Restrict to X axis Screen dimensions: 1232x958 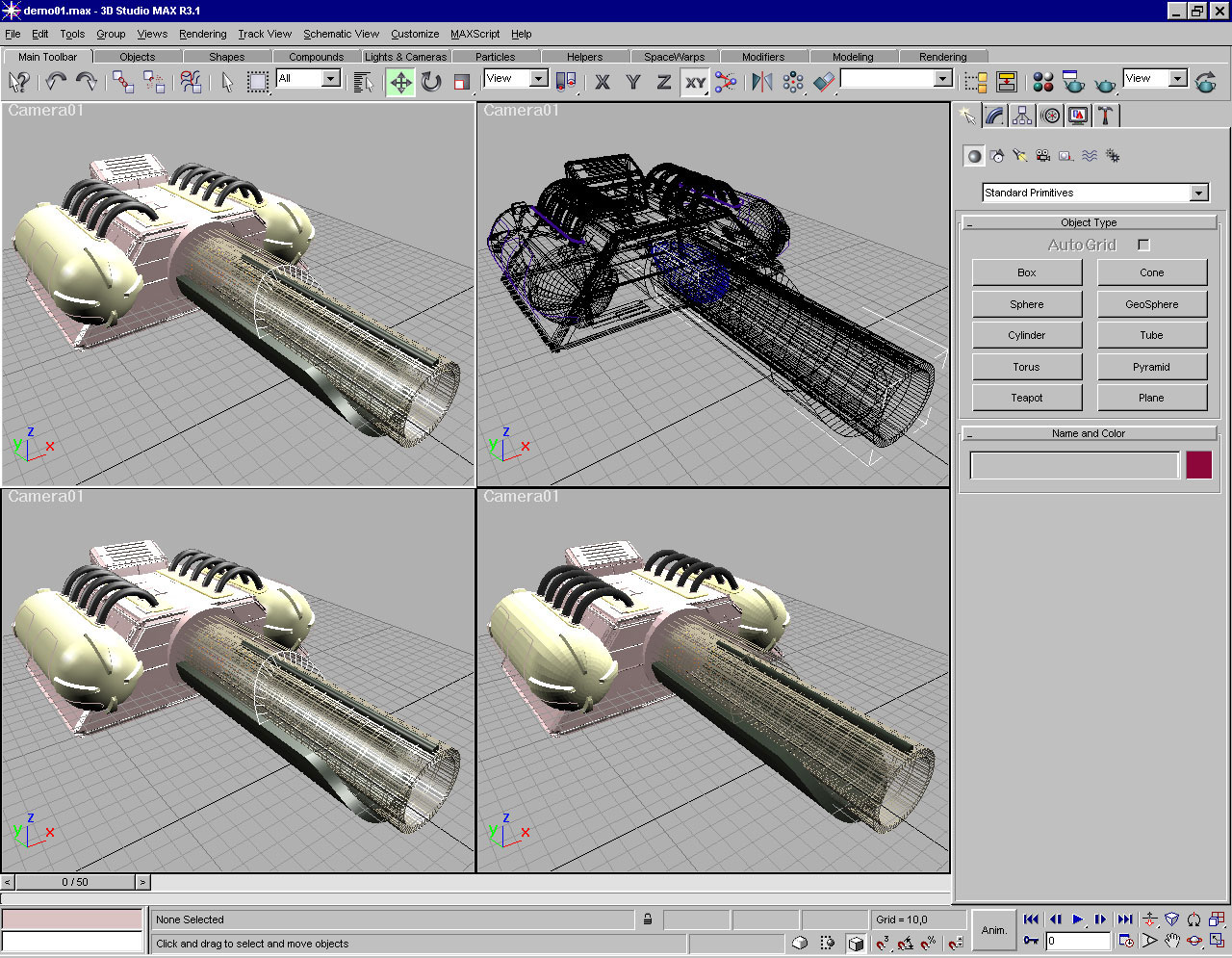[x=603, y=83]
